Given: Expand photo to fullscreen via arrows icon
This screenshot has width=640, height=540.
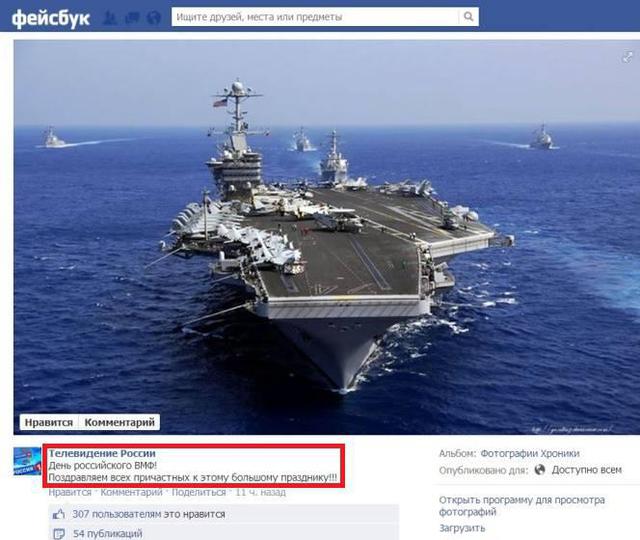Looking at the screenshot, I should (627, 57).
